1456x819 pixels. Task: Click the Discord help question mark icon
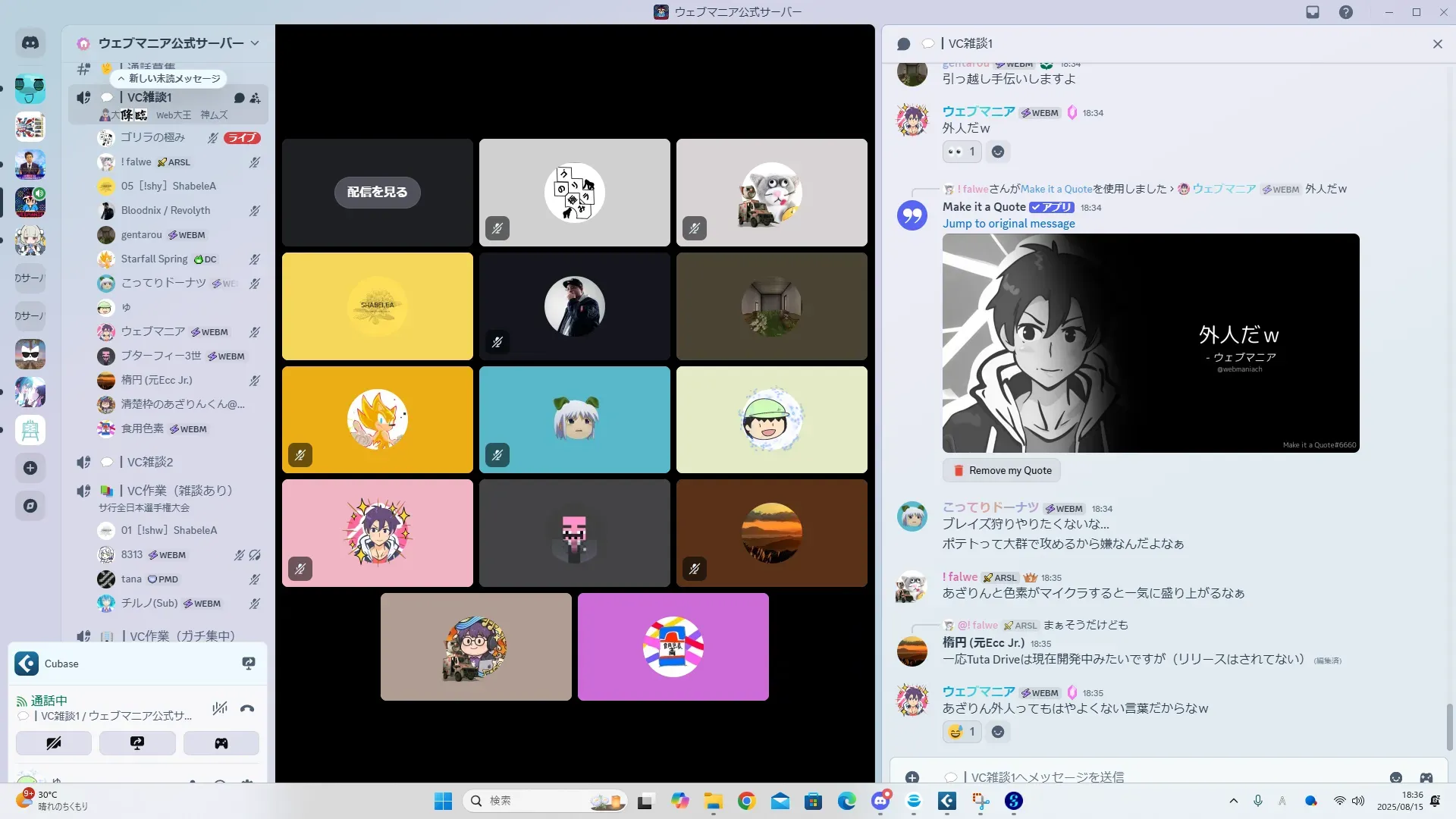click(x=1346, y=12)
